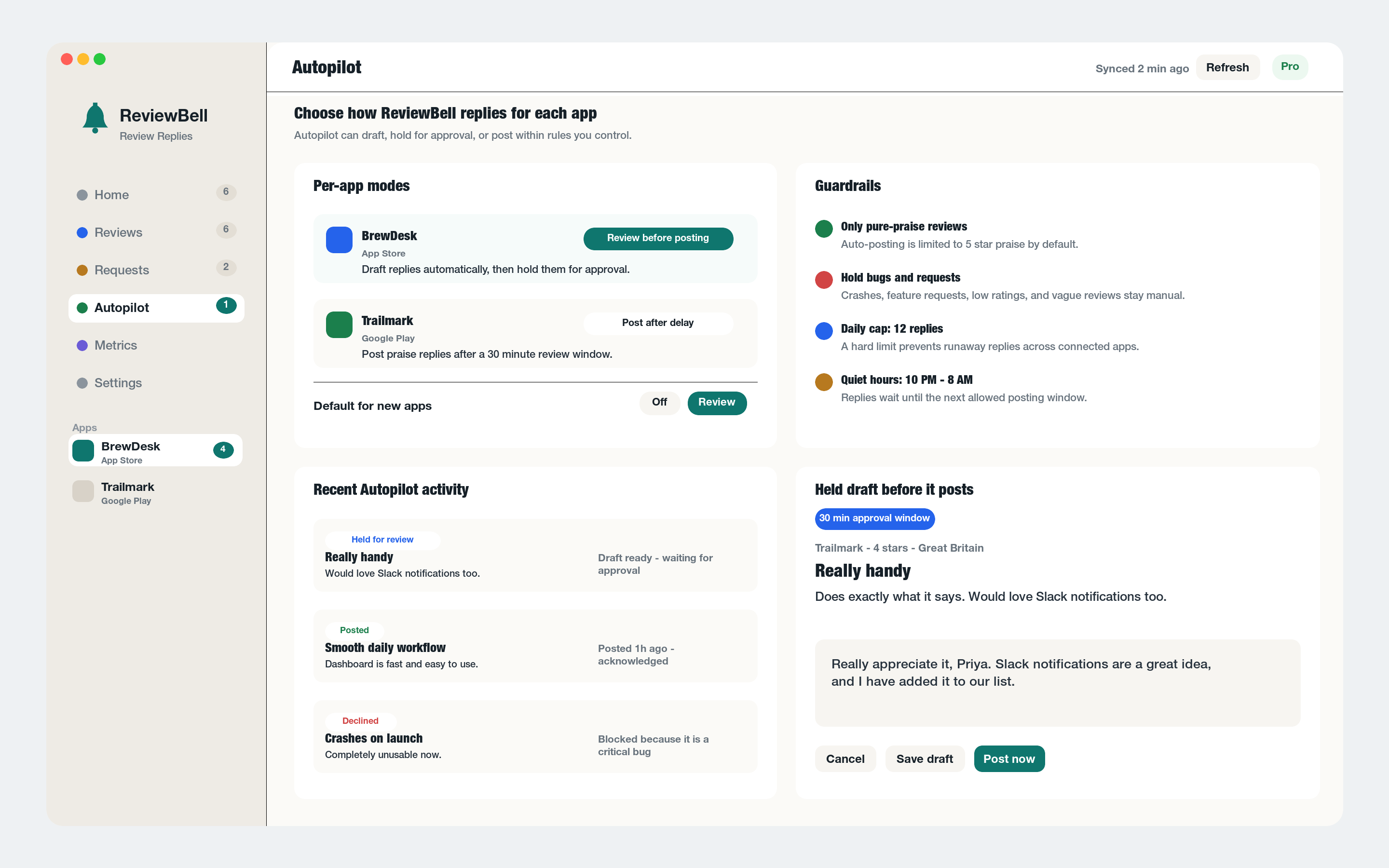Screen dimensions: 1389x868
Task: Open the Crashes on launch activity row
Action: (x=535, y=736)
